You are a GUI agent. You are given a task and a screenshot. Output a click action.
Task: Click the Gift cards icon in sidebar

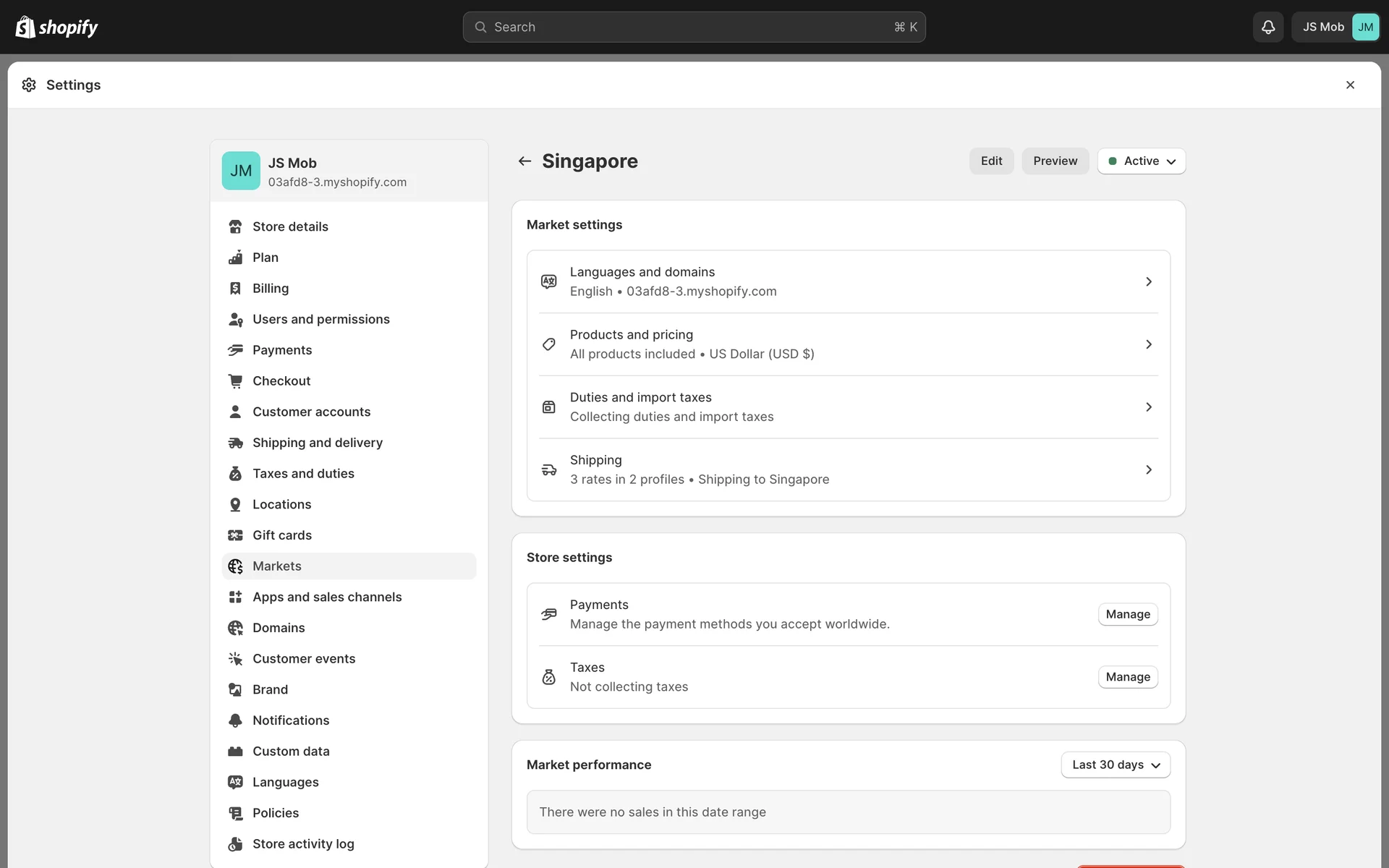click(235, 535)
